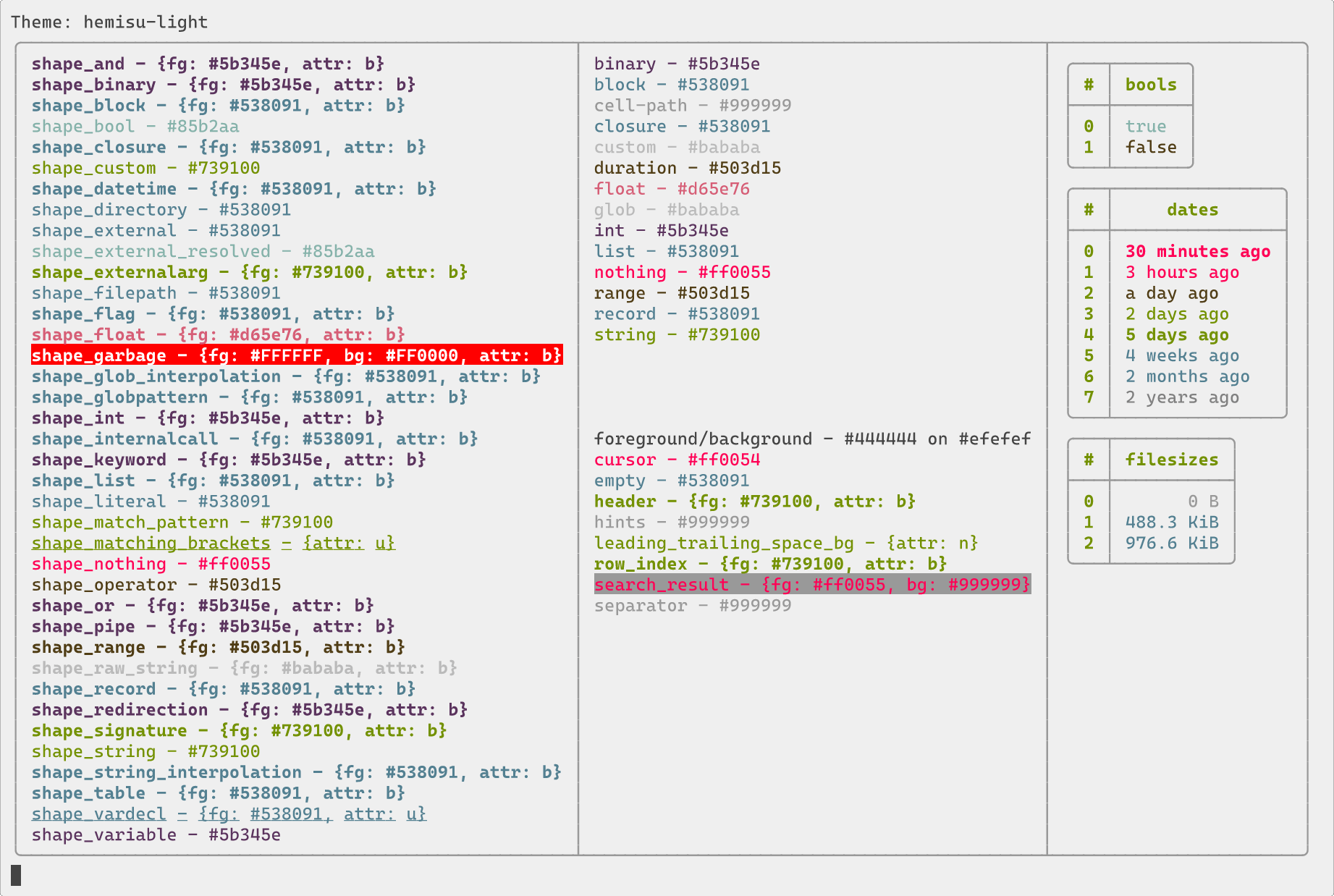Image resolution: width=1334 pixels, height=896 pixels.
Task: Click the shape_custom - #739100 line
Action: (x=145, y=168)
